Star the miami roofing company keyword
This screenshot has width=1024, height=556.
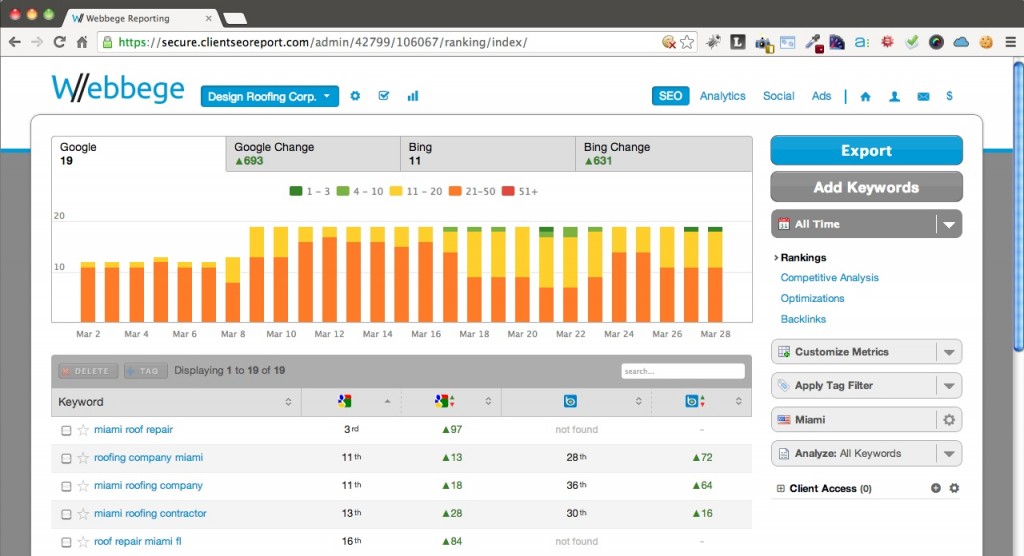point(83,486)
